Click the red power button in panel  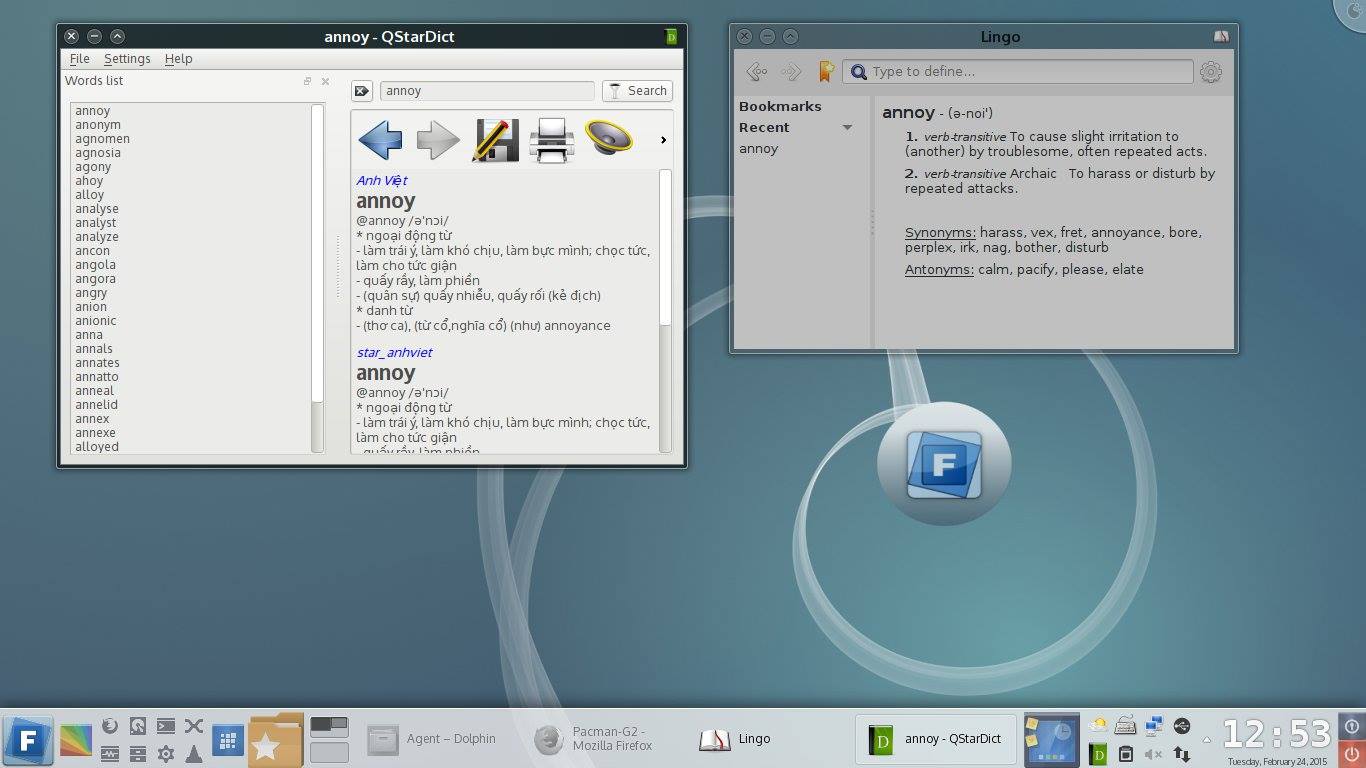(1351, 754)
